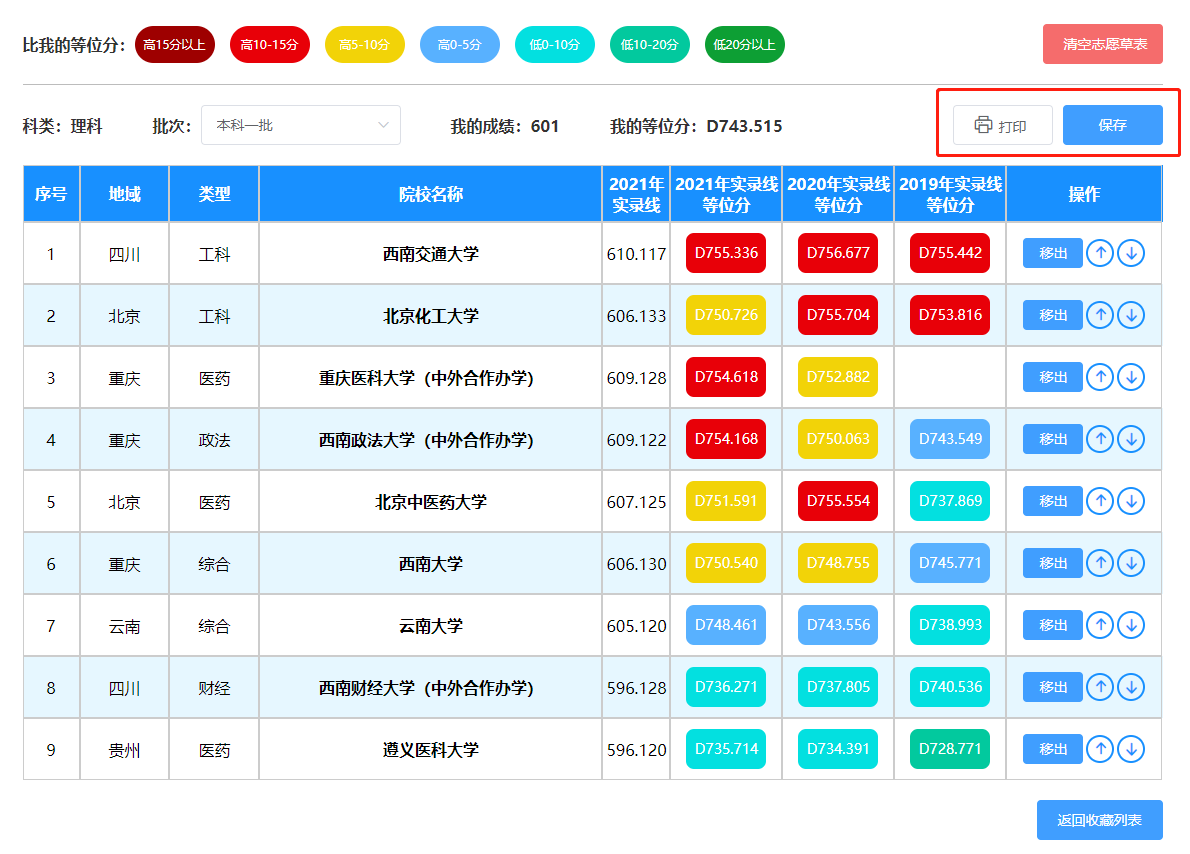Click the yellow 高5-10分 legend chip

[364, 45]
